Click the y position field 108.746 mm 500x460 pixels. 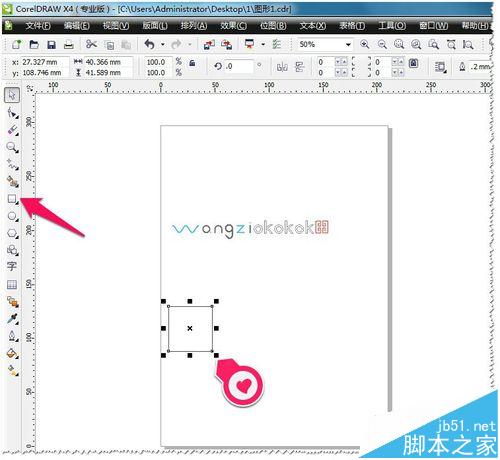pyautogui.click(x=45, y=72)
